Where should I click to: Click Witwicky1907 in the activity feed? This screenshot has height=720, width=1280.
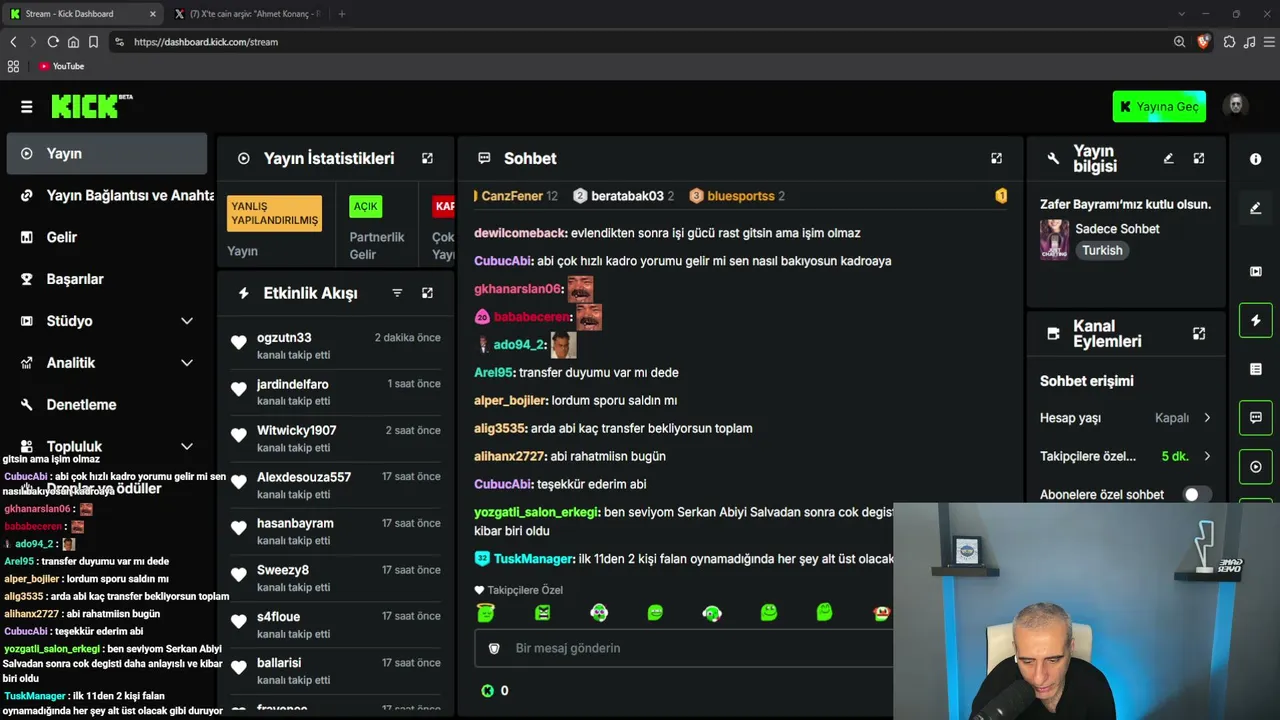point(297,431)
